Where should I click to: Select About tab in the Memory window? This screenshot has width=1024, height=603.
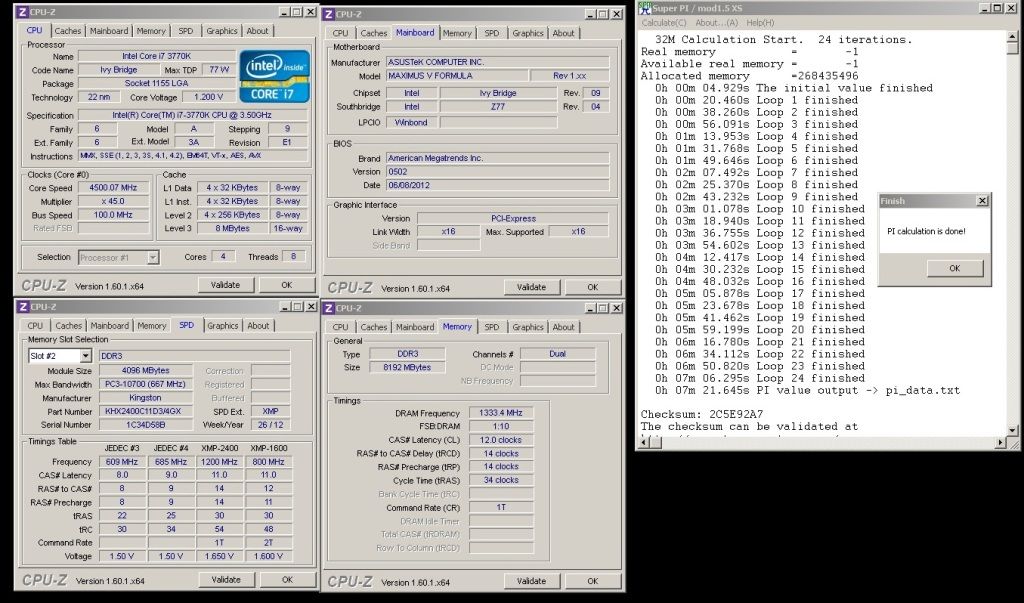(564, 327)
